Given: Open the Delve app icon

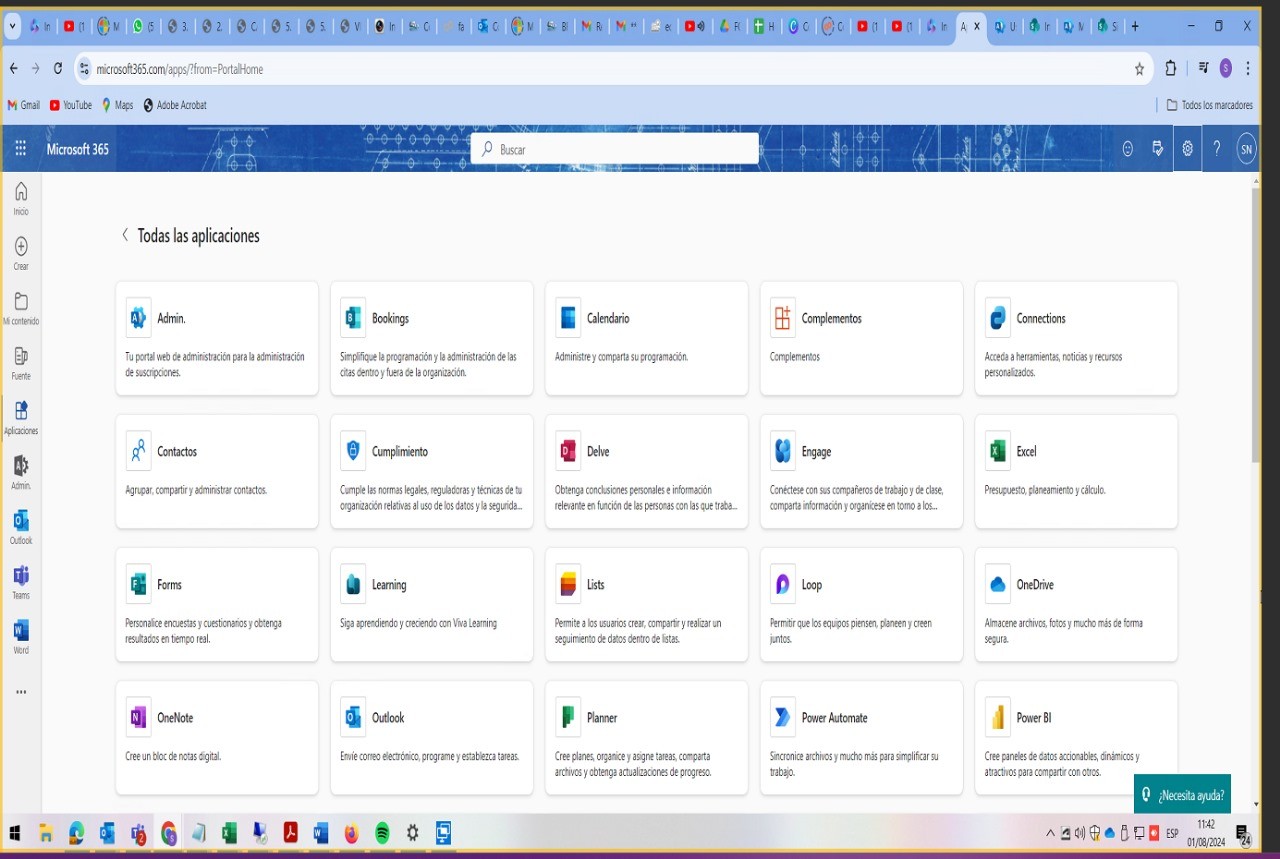Looking at the screenshot, I should pyautogui.click(x=567, y=451).
